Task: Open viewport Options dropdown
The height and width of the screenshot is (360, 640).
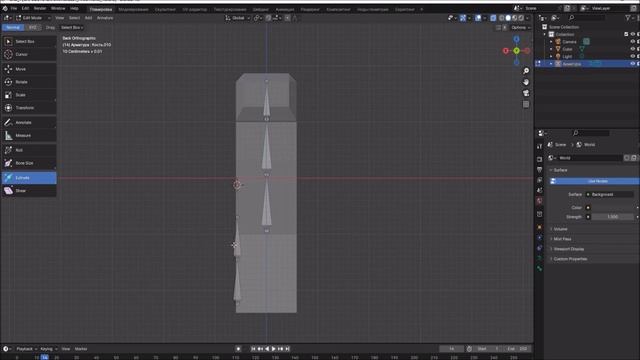Action: tap(520, 27)
